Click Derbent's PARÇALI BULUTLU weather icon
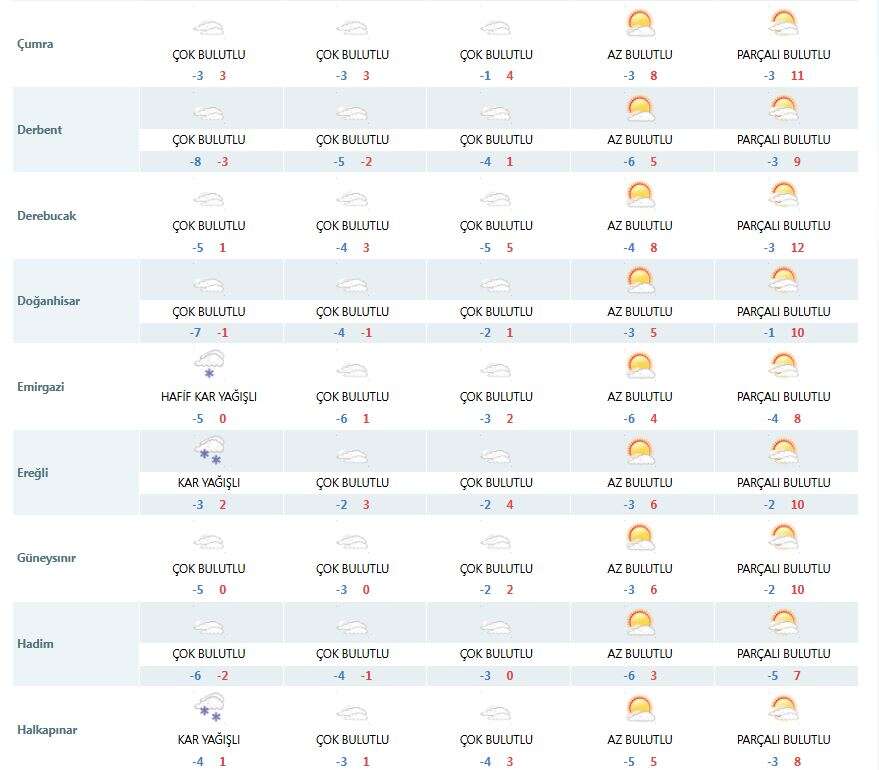The height and width of the screenshot is (770, 879). click(783, 109)
